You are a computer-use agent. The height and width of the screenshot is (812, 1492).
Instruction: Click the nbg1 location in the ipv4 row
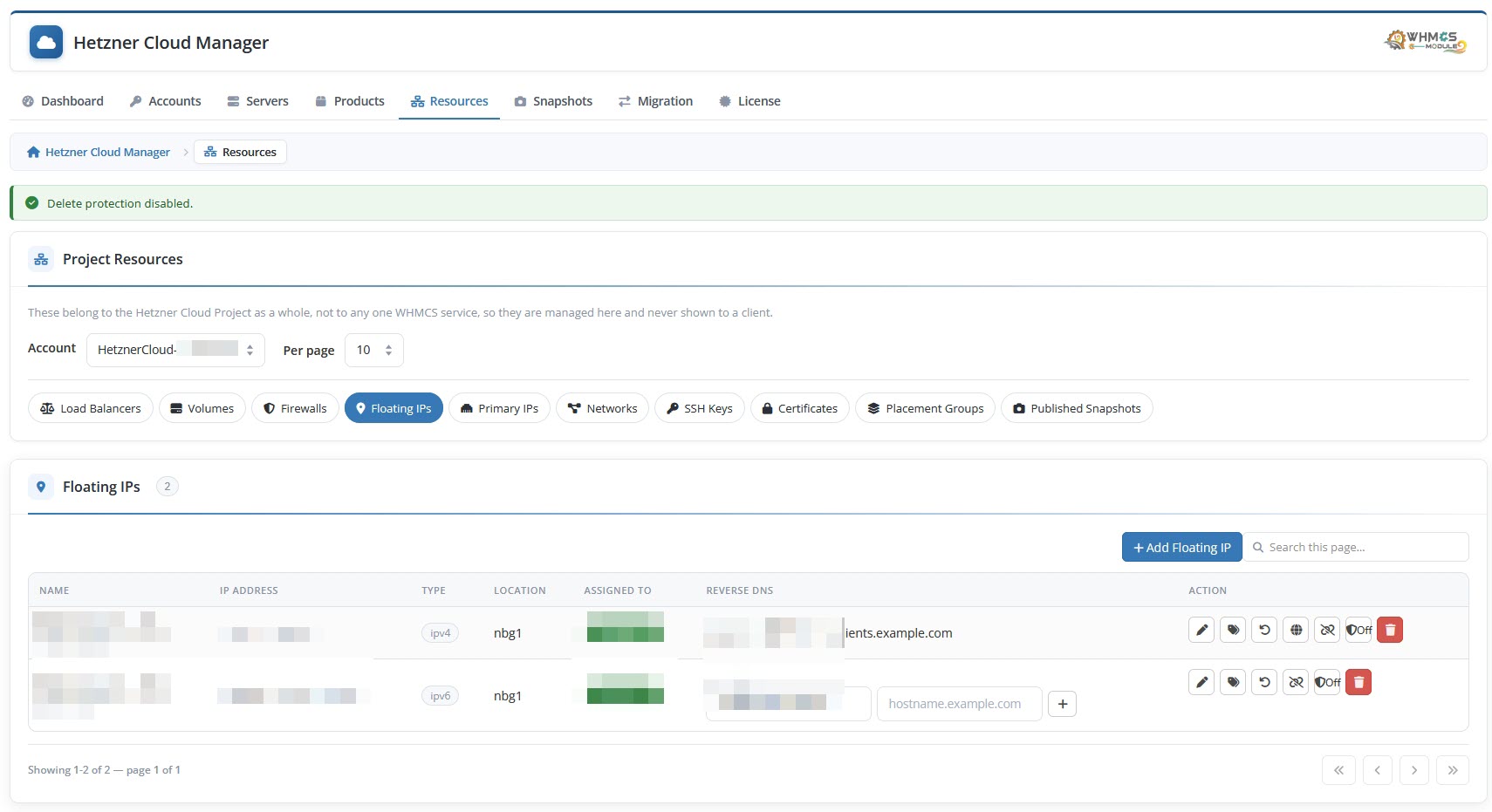coord(508,633)
